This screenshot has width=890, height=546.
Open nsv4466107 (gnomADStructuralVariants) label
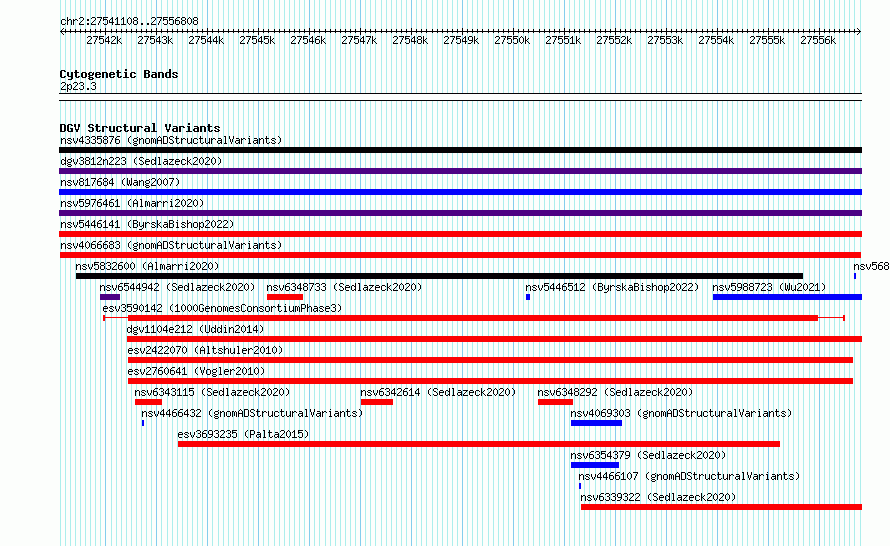[689, 476]
